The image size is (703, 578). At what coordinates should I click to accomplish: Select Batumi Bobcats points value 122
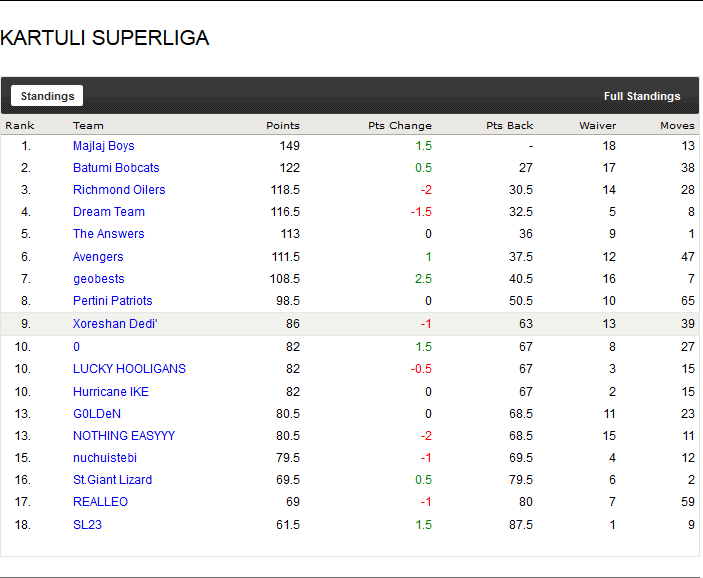point(290,168)
